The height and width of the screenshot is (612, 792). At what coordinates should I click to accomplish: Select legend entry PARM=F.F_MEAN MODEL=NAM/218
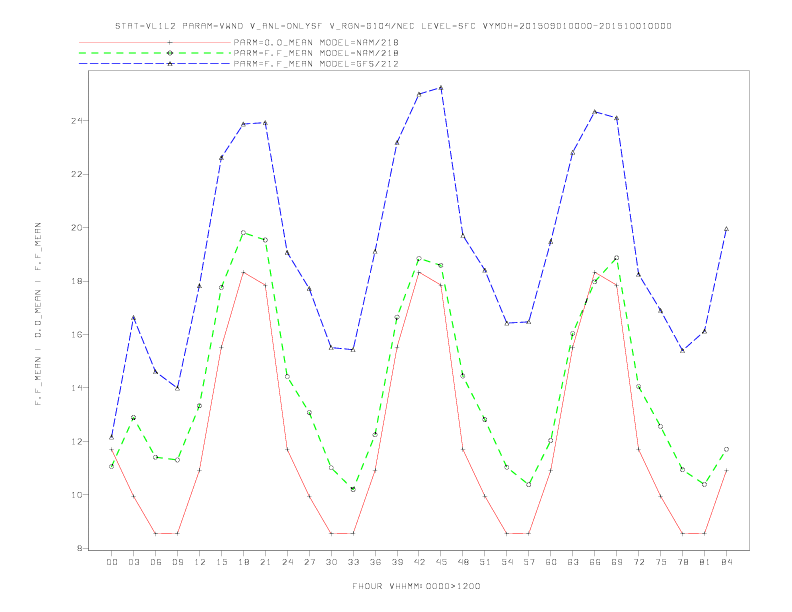click(316, 53)
